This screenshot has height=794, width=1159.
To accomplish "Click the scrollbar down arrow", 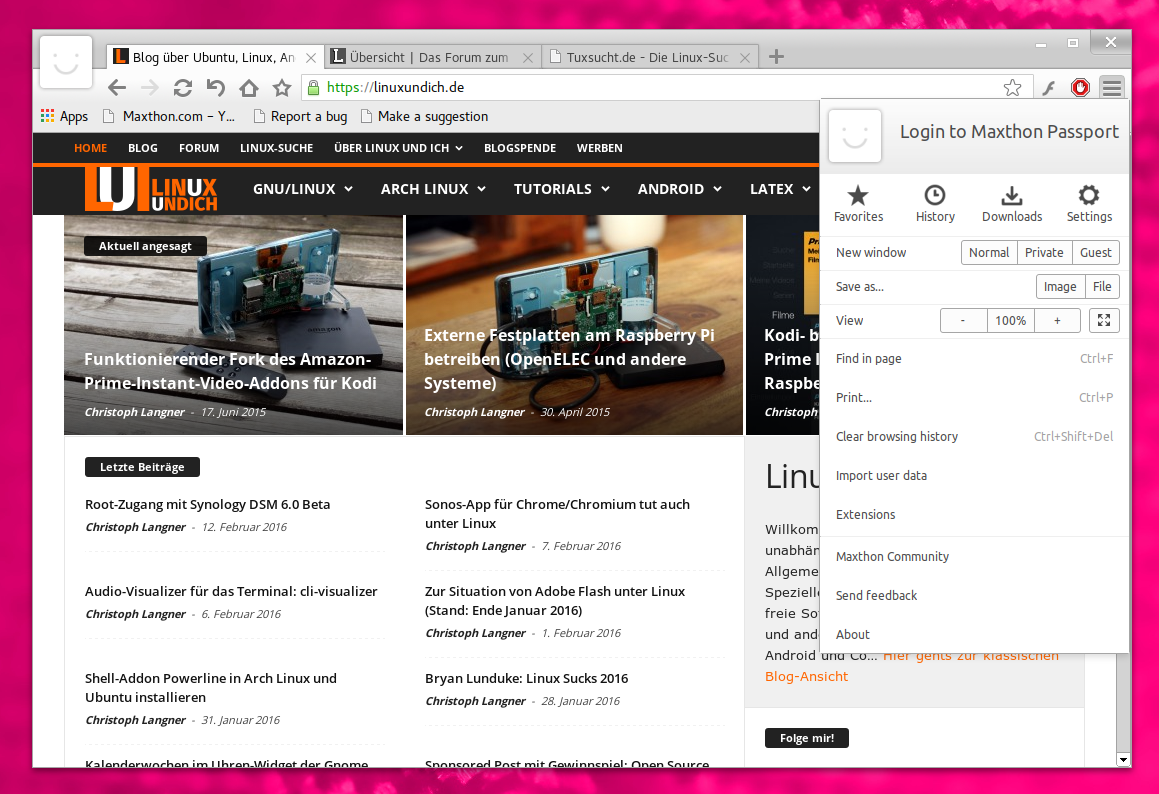I will pyautogui.click(x=1123, y=760).
